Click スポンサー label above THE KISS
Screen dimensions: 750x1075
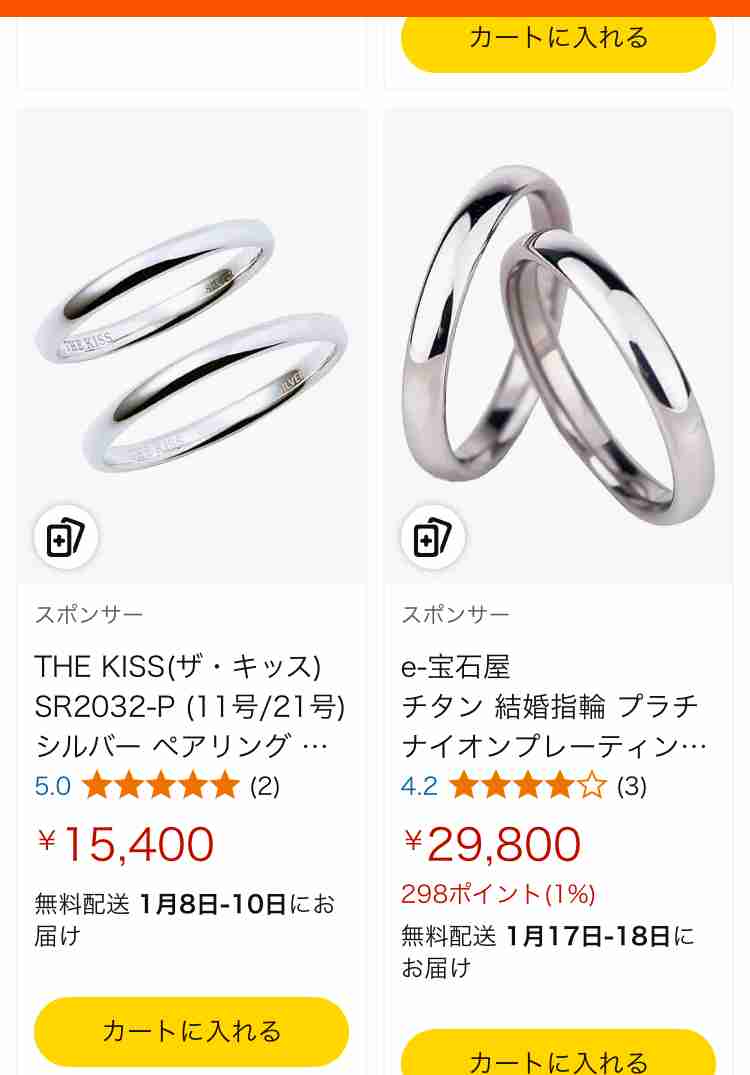(x=89, y=614)
